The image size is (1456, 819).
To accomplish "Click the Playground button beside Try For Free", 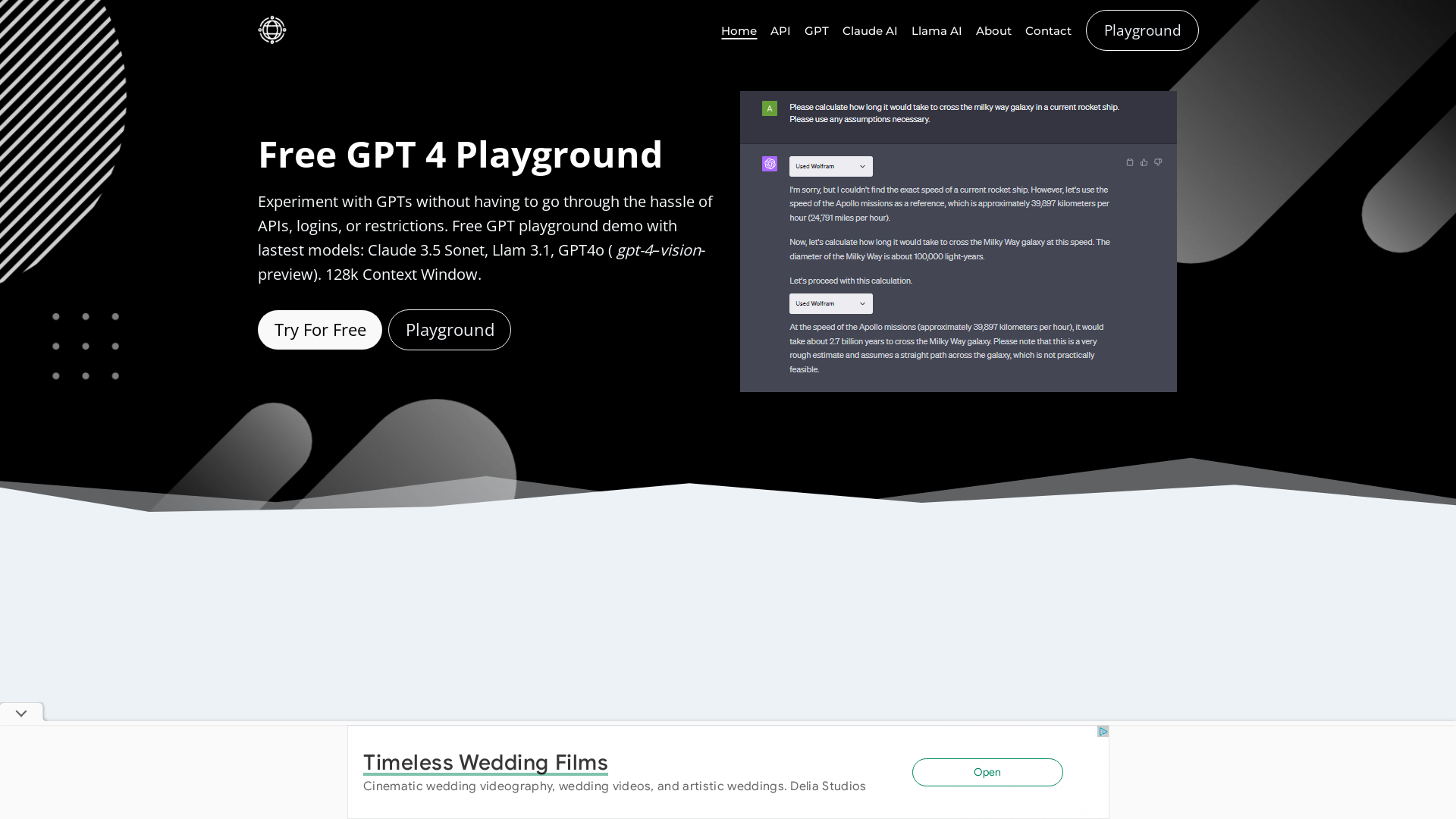I will pyautogui.click(x=450, y=330).
